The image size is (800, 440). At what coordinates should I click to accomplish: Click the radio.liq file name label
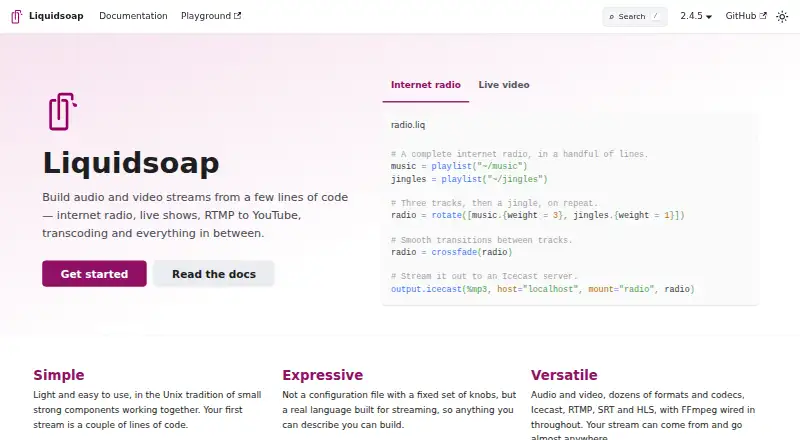click(x=408, y=125)
